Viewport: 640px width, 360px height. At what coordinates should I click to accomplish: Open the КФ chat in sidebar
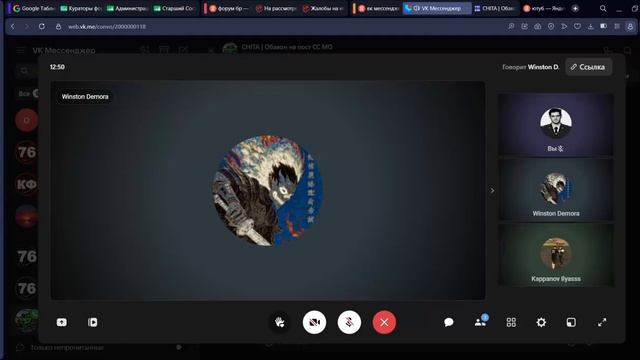27,184
